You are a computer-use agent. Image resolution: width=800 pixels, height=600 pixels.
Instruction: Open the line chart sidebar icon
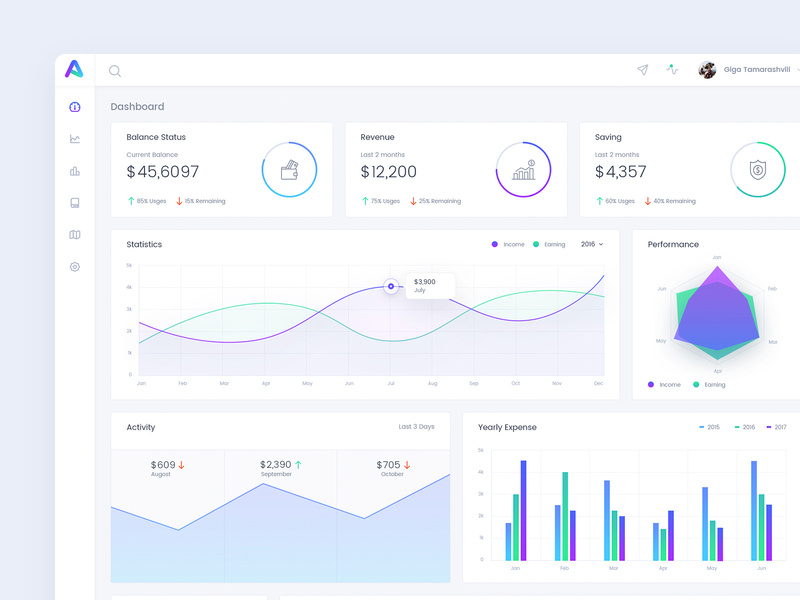(74, 139)
